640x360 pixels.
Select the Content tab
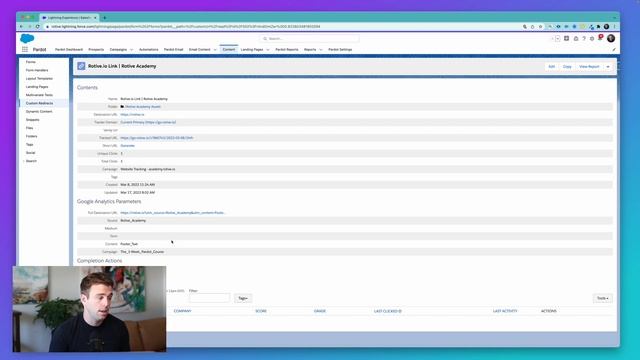[x=229, y=49]
